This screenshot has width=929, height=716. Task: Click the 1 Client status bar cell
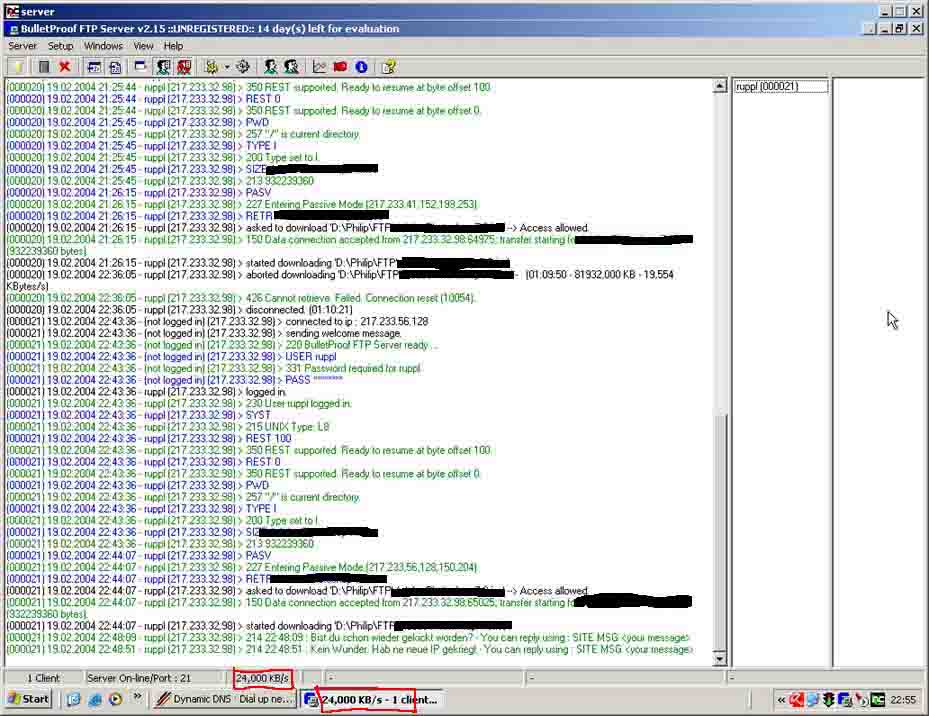pyautogui.click(x=43, y=677)
